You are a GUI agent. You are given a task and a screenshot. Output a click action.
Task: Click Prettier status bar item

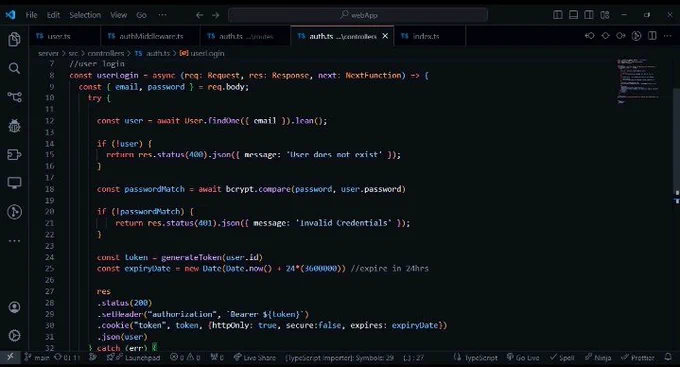click(638, 357)
